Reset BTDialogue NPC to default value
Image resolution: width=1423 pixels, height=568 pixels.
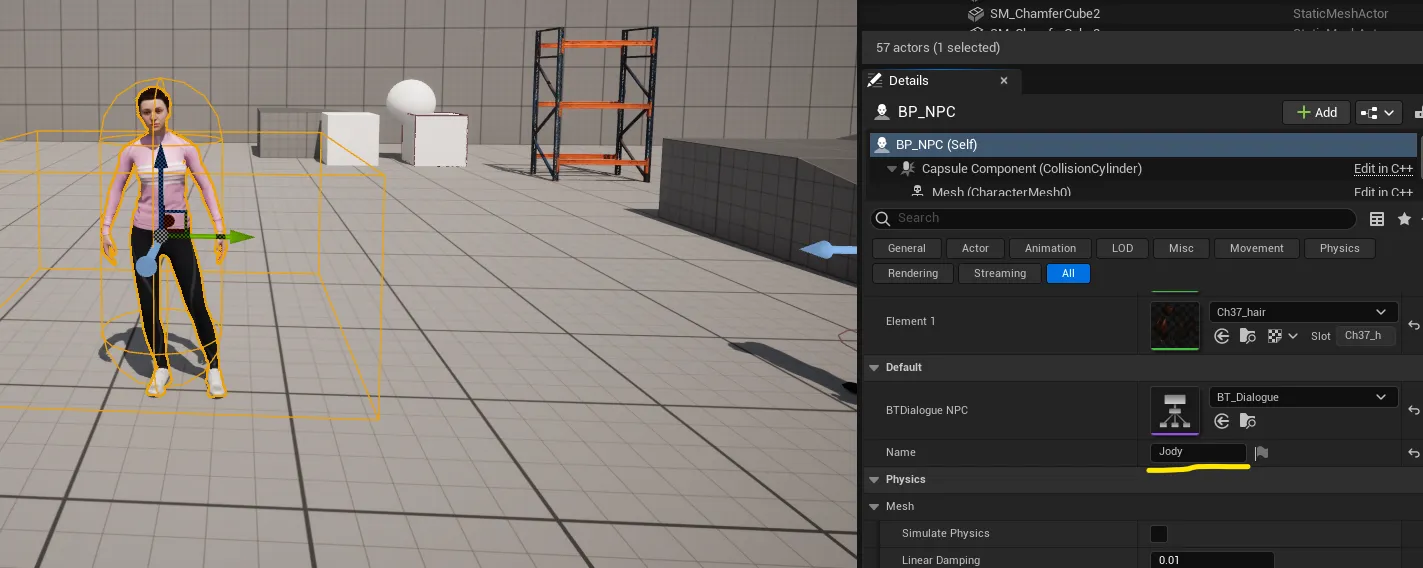point(1414,410)
